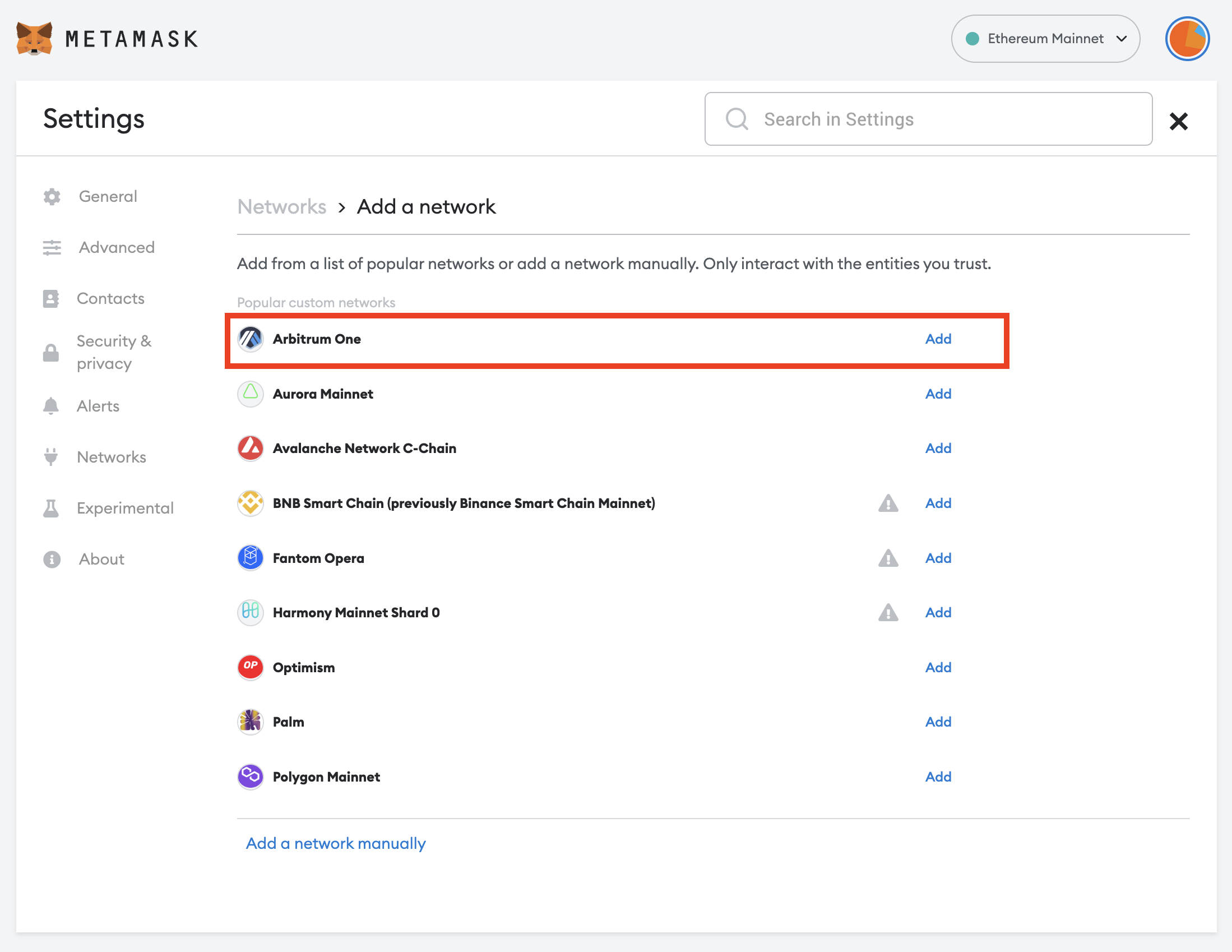Open the General settings tab

pyautogui.click(x=107, y=196)
